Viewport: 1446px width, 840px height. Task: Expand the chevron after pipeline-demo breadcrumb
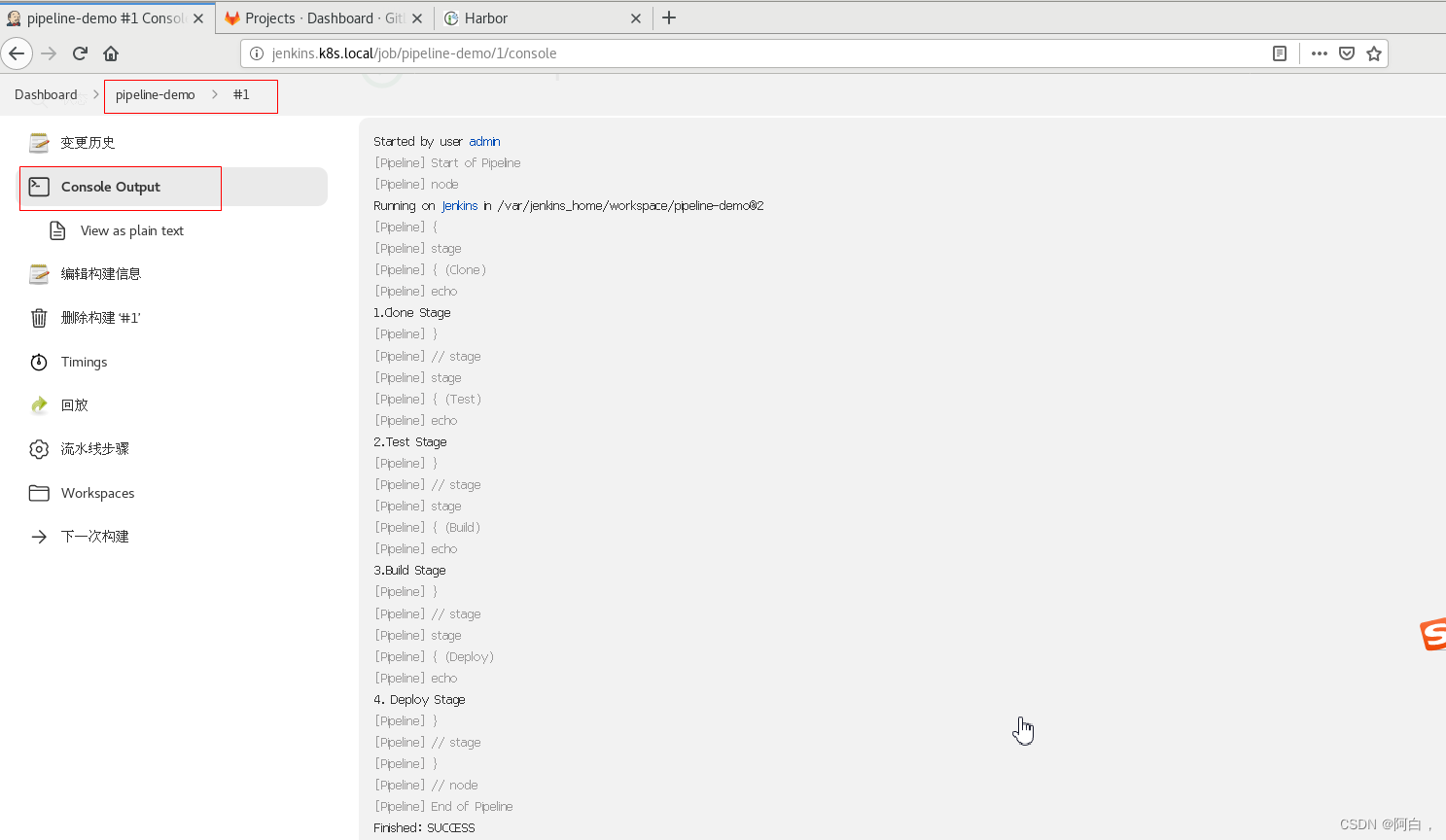[x=215, y=94]
